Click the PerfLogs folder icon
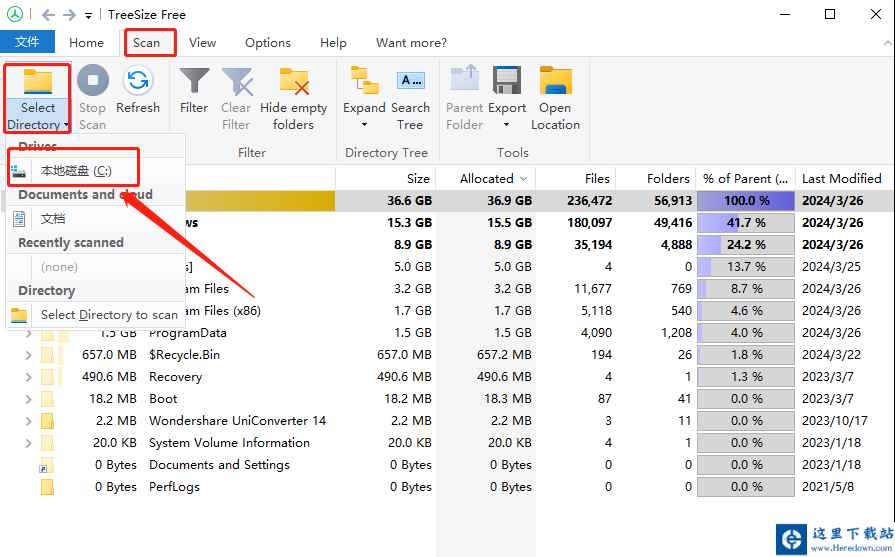895x557 pixels. click(47, 487)
